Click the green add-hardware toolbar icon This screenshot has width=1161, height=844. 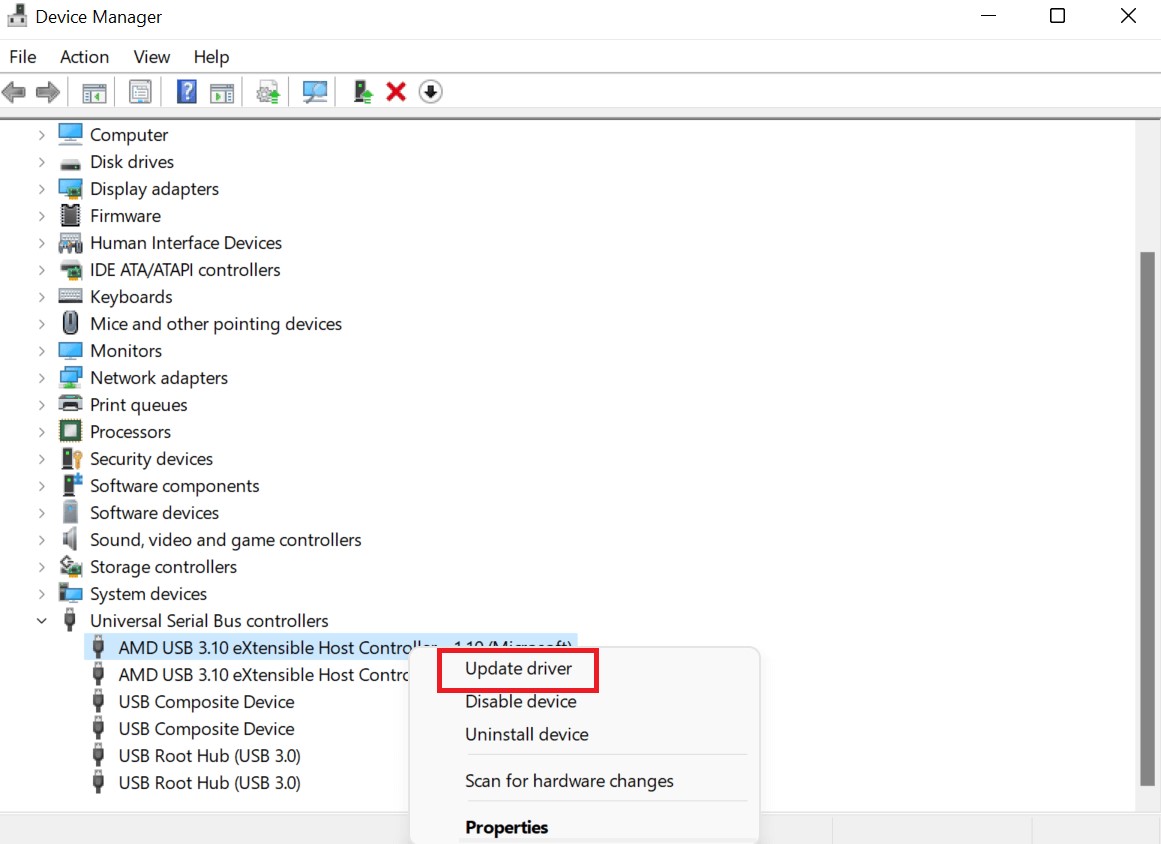tap(364, 92)
